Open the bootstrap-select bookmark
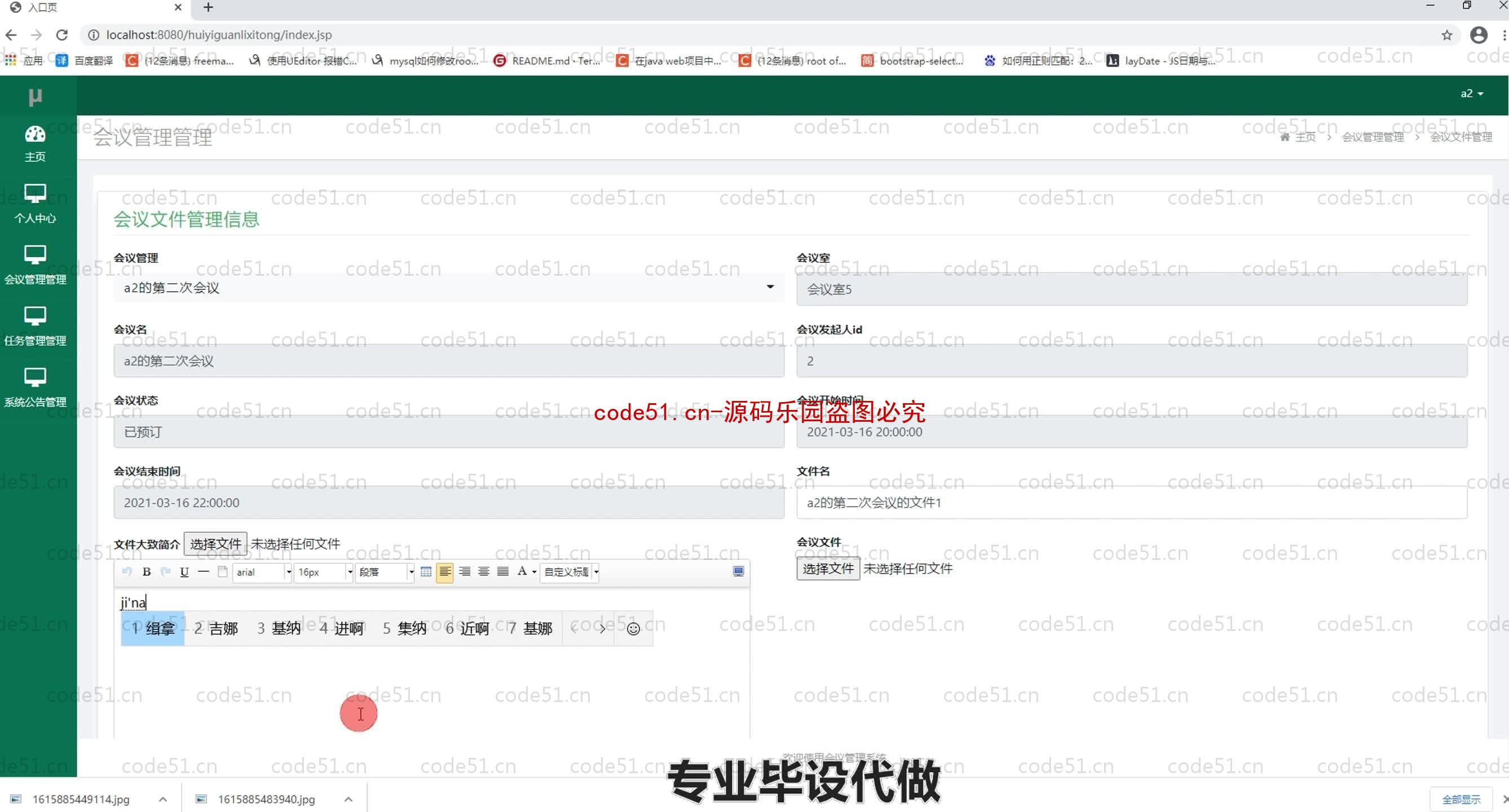The width and height of the screenshot is (1509, 812). click(x=912, y=61)
